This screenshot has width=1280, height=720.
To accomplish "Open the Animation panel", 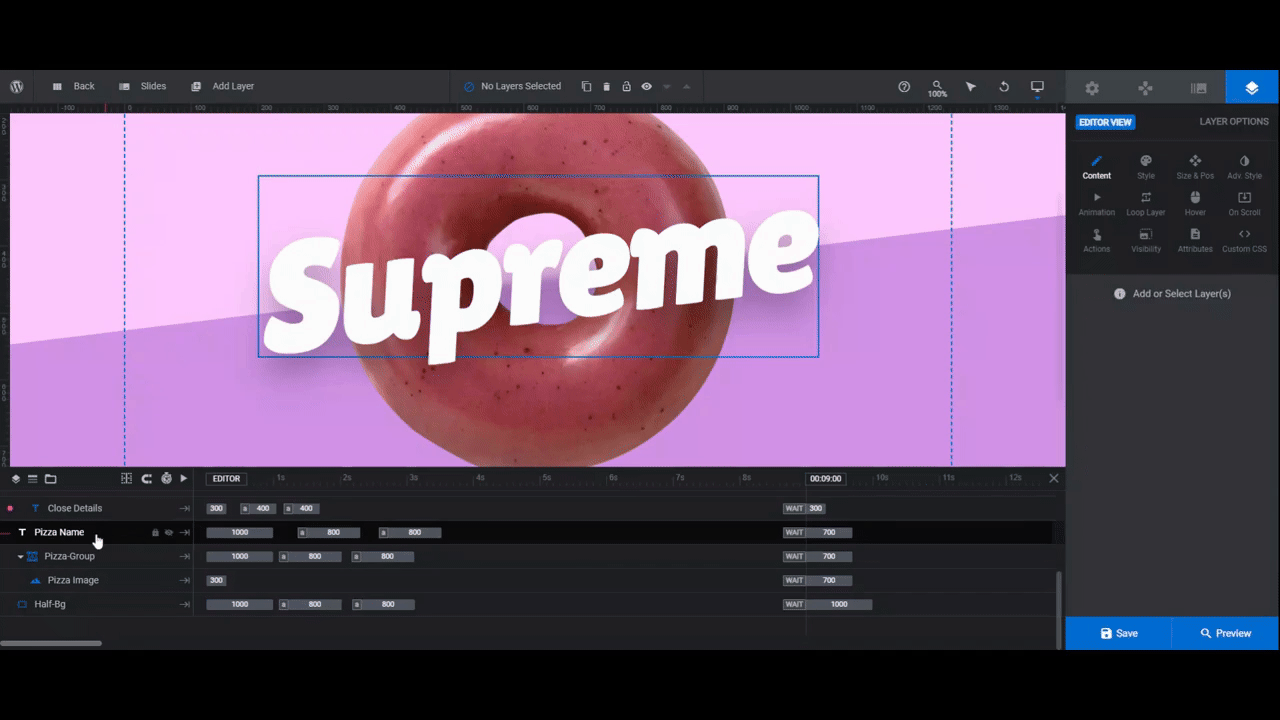I will click(x=1096, y=204).
